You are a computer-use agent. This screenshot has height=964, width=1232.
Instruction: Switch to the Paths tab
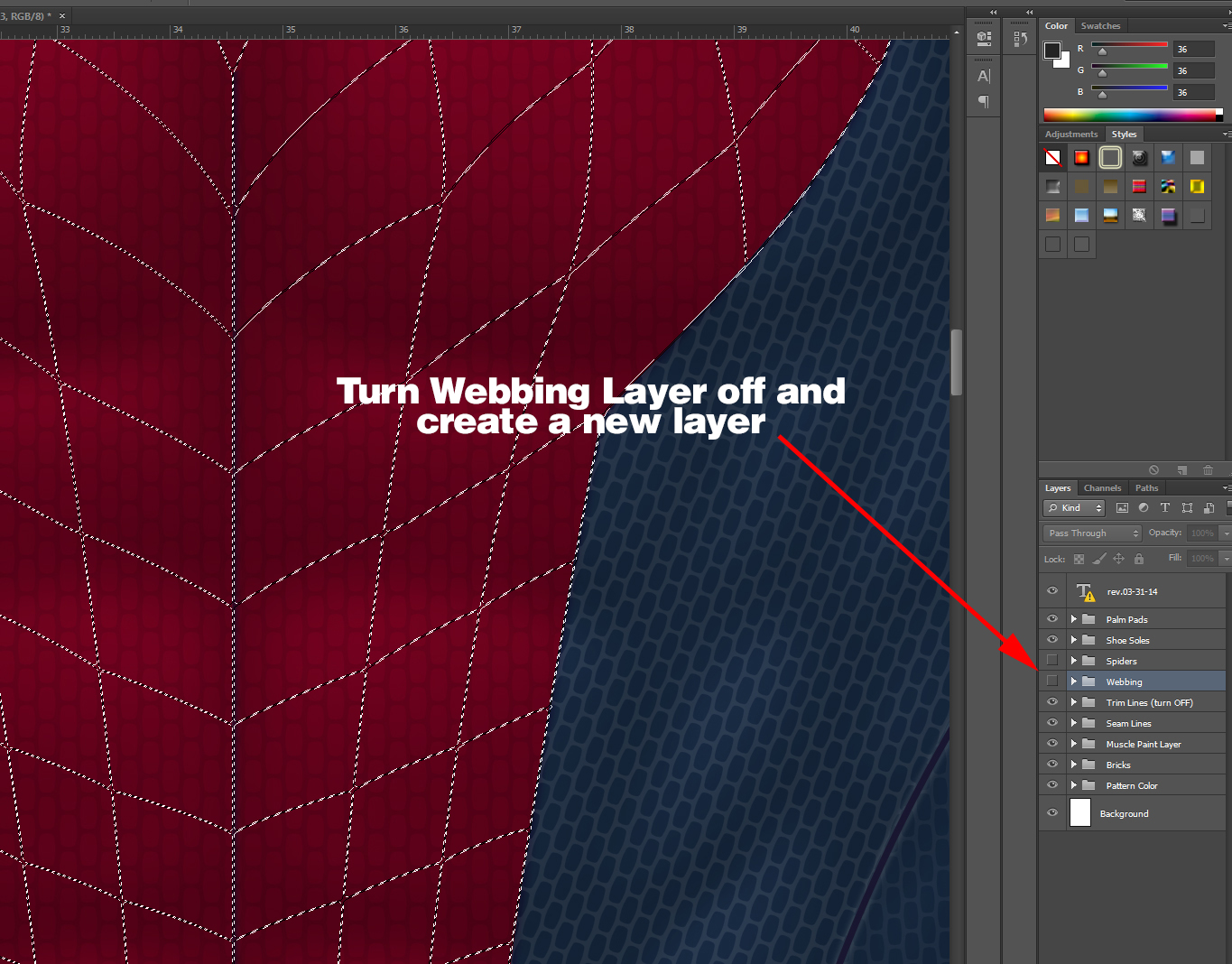[x=1146, y=488]
